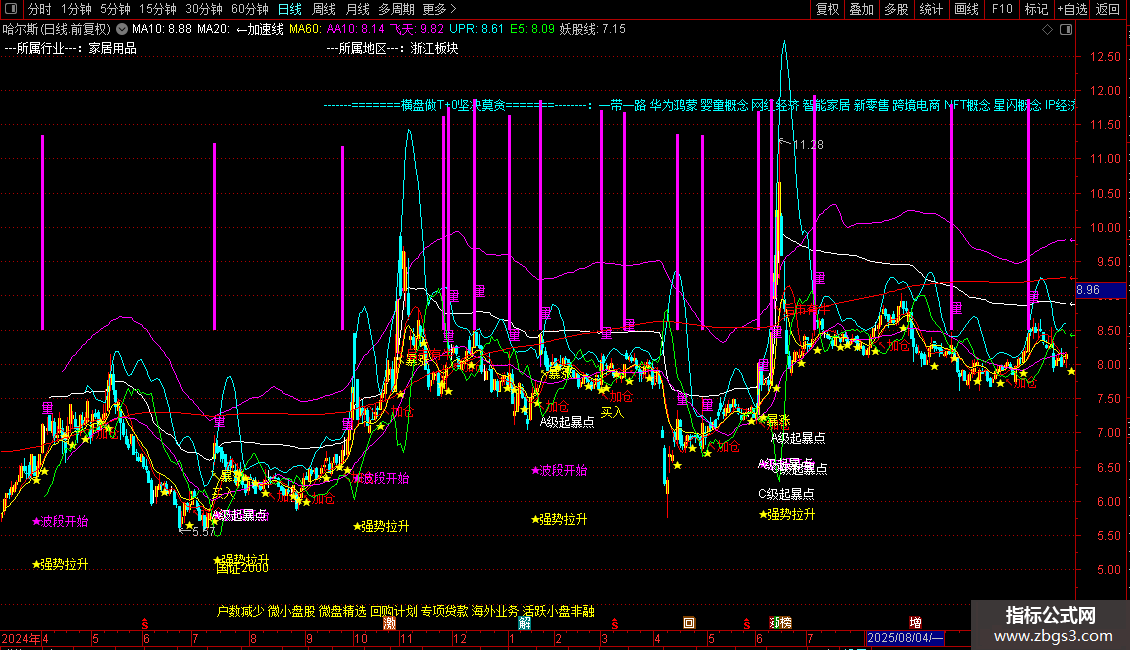The height and width of the screenshot is (650, 1130).
Task: Click the 增 event marker on timeline
Action: click(x=915, y=623)
